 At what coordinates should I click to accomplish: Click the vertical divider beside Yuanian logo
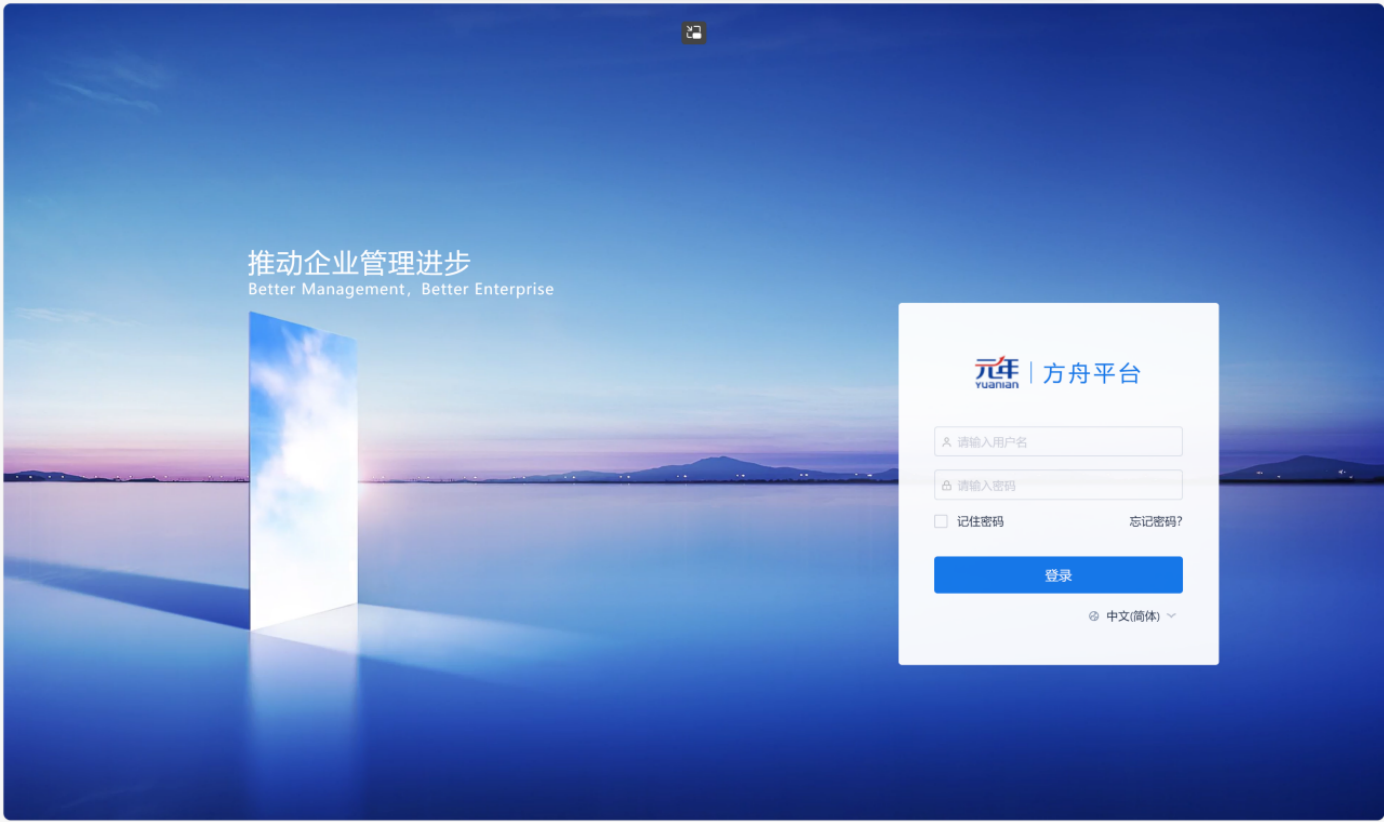[1031, 373]
